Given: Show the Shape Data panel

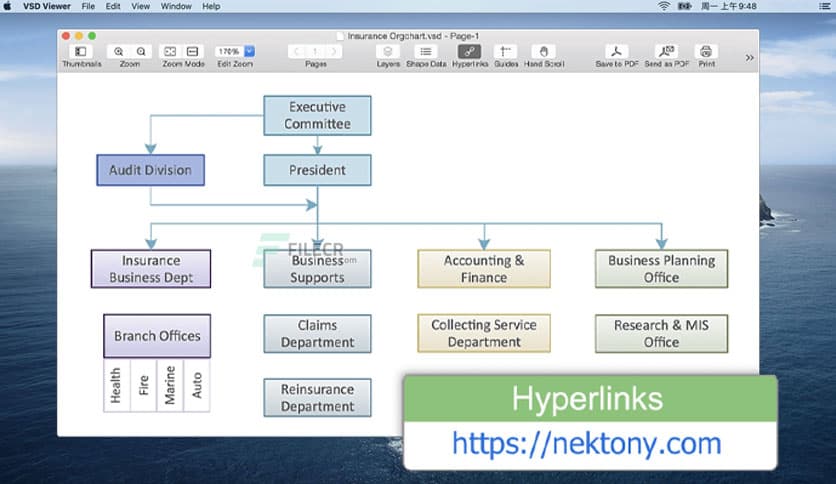Looking at the screenshot, I should 425,51.
